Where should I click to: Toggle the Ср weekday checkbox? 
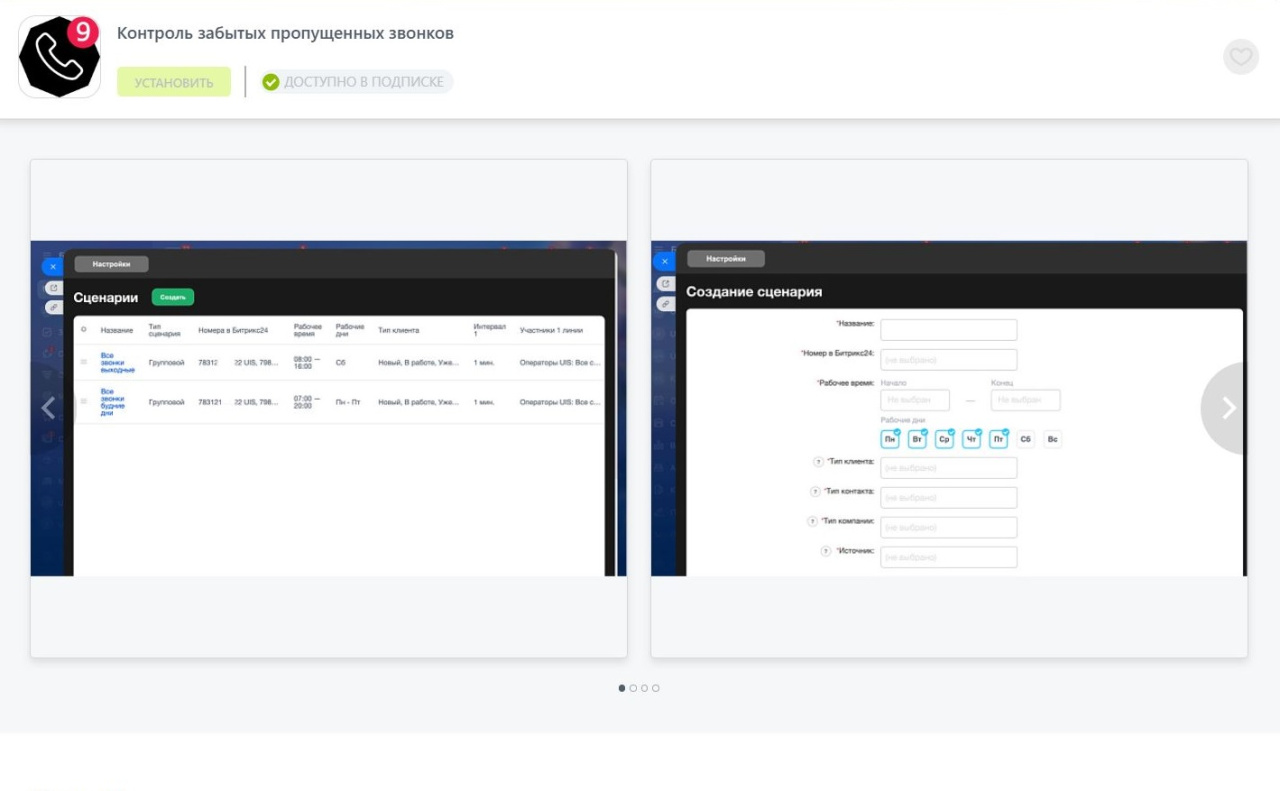[944, 439]
